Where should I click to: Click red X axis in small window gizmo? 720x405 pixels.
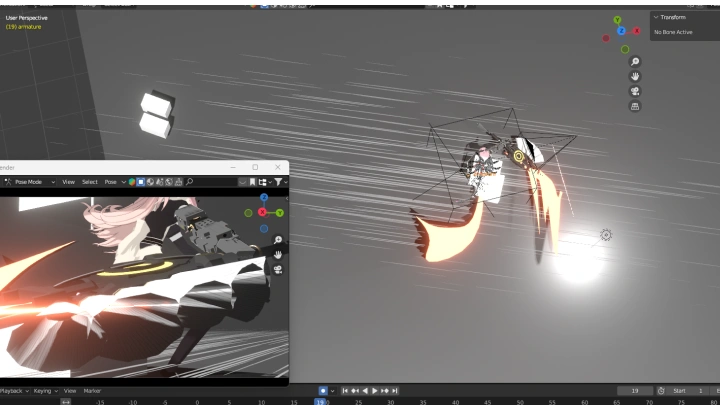click(262, 212)
